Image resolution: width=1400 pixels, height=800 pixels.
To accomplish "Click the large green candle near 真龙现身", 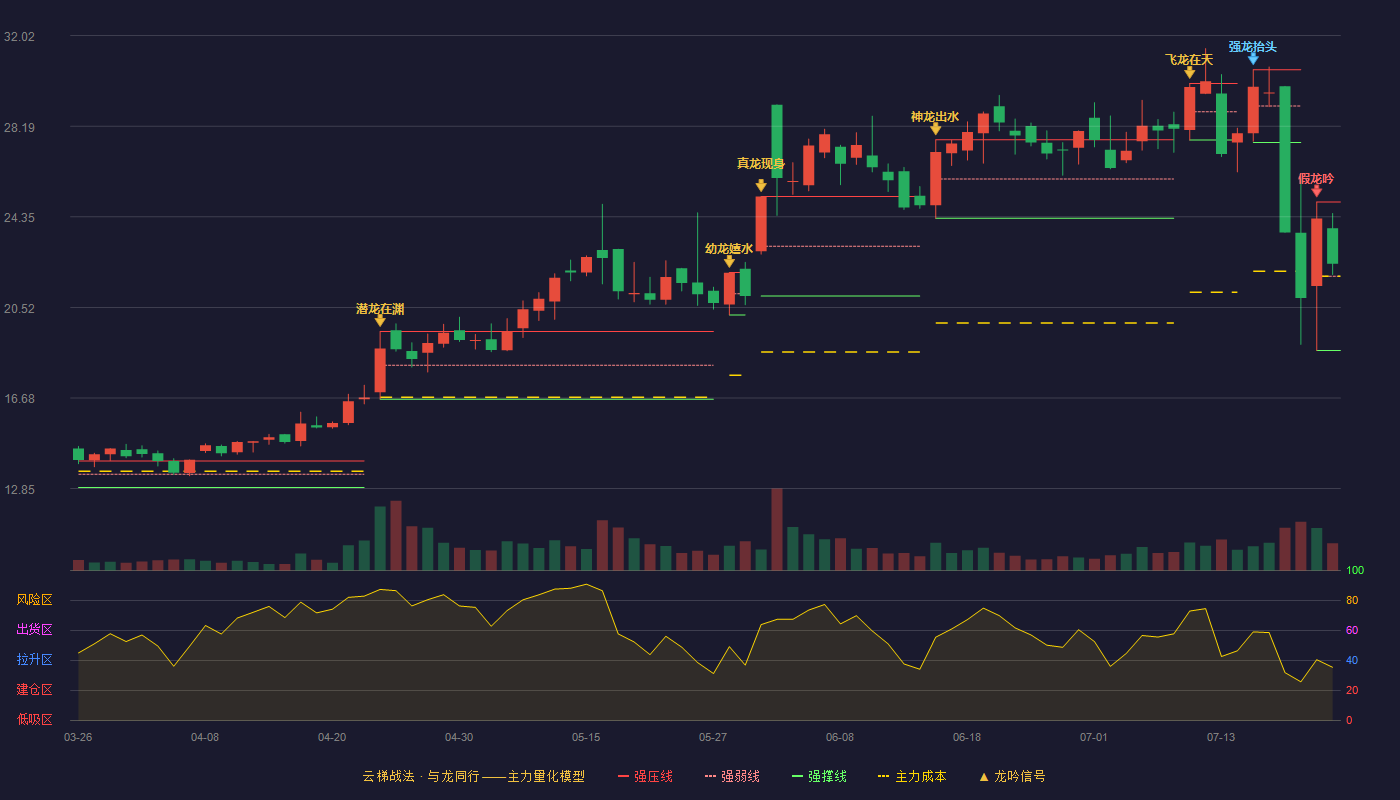I will pyautogui.click(x=777, y=141).
